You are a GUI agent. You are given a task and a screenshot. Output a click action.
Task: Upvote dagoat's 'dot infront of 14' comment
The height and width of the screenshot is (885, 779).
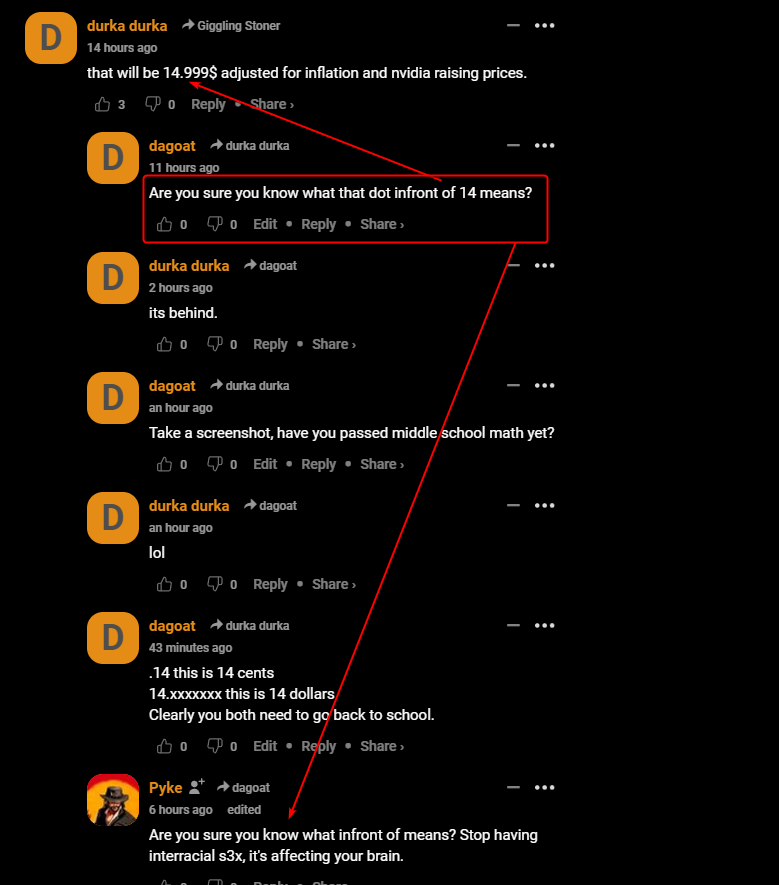[x=164, y=225]
